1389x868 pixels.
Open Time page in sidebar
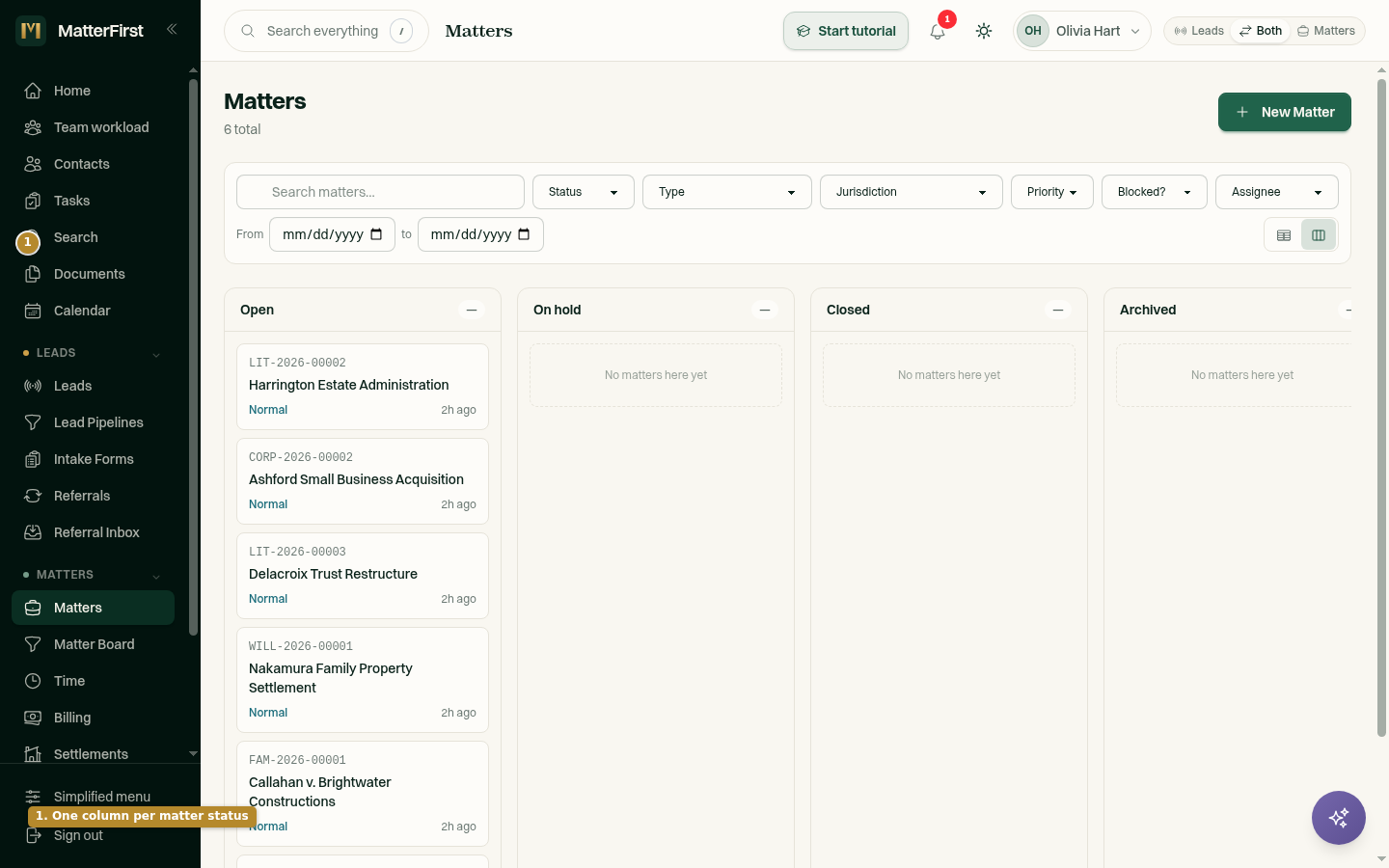click(93, 681)
